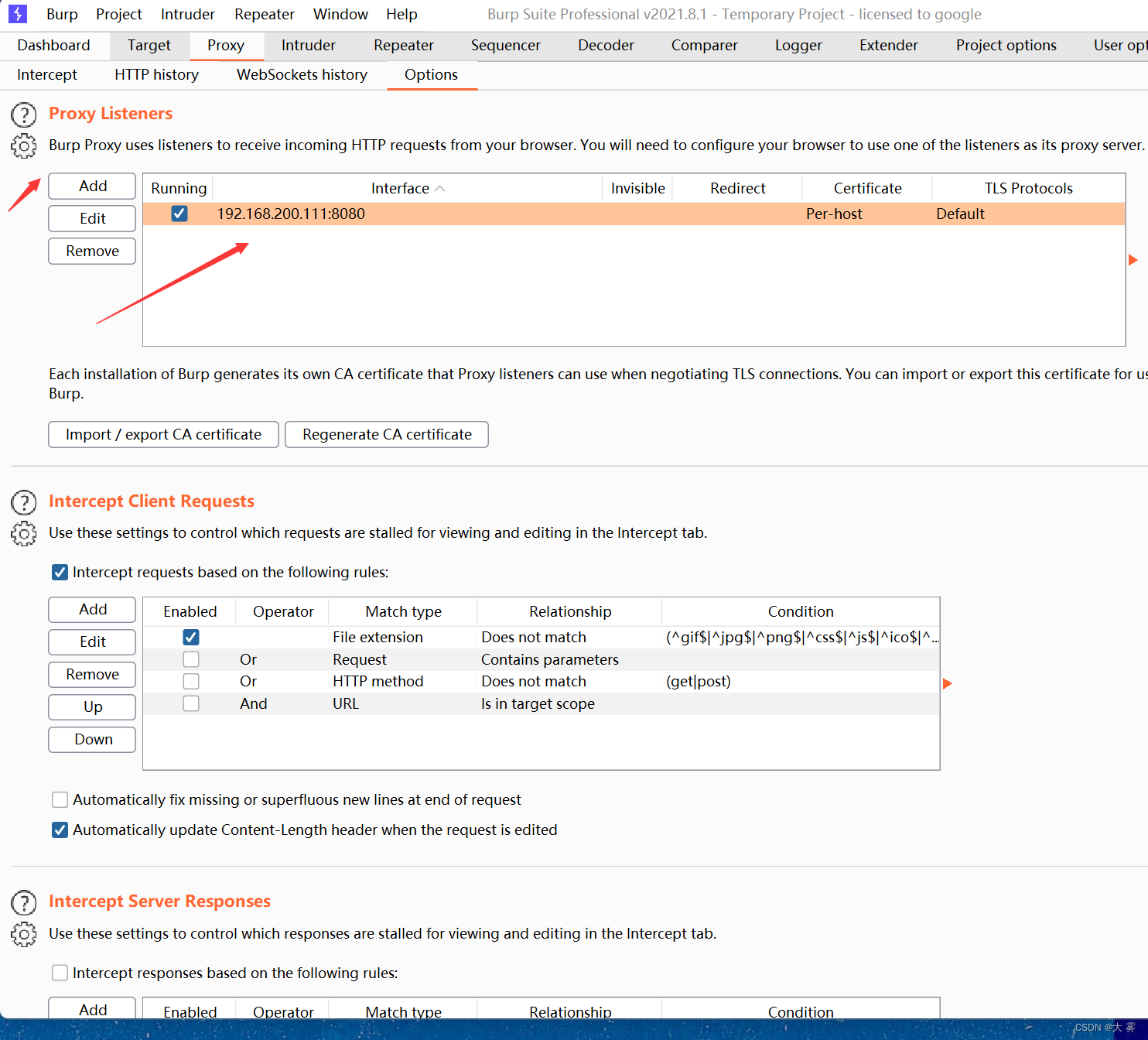
Task: Add a client request interception rule
Action: (92, 609)
